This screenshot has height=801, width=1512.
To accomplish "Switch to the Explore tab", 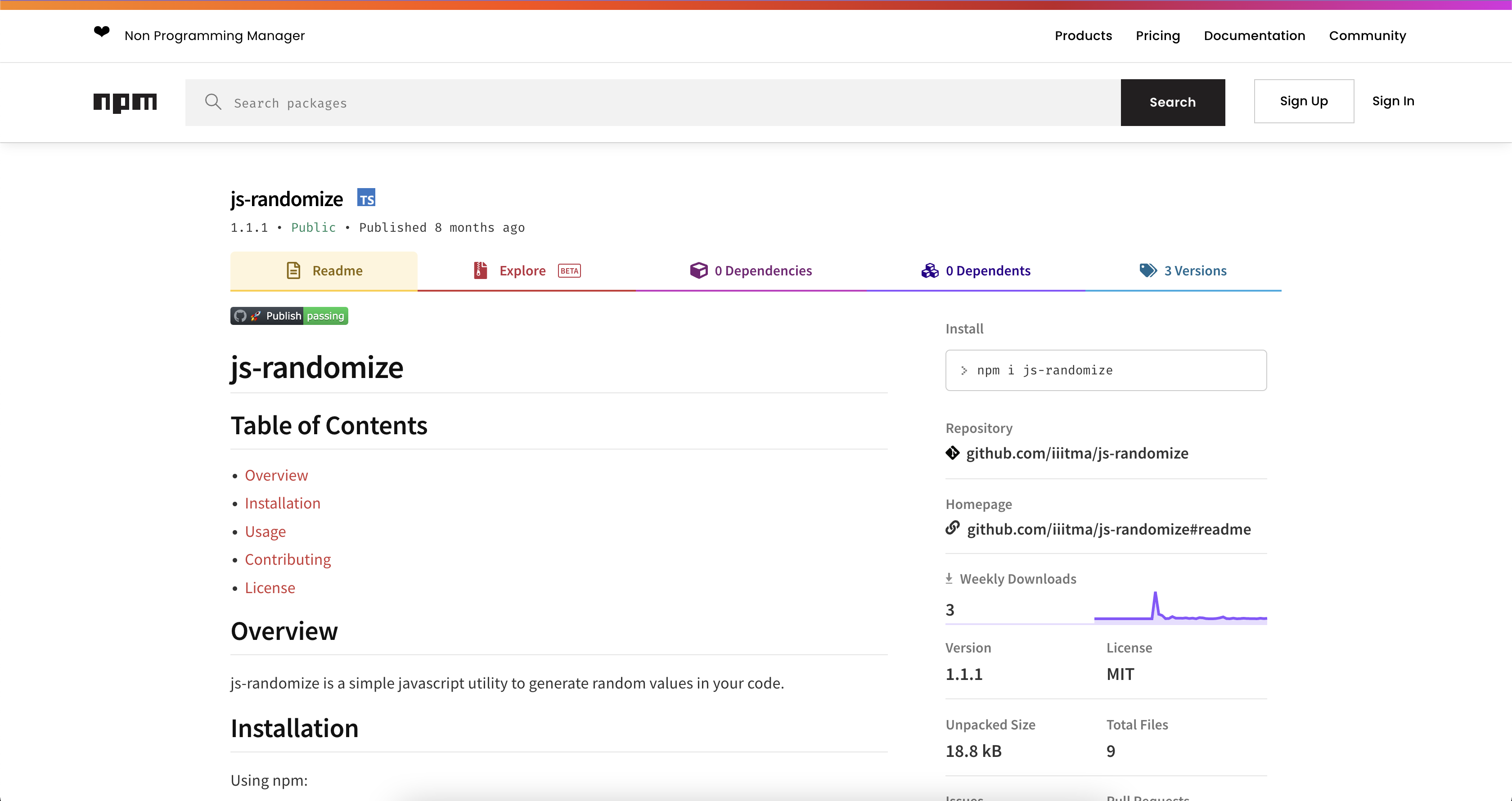I will click(x=526, y=271).
